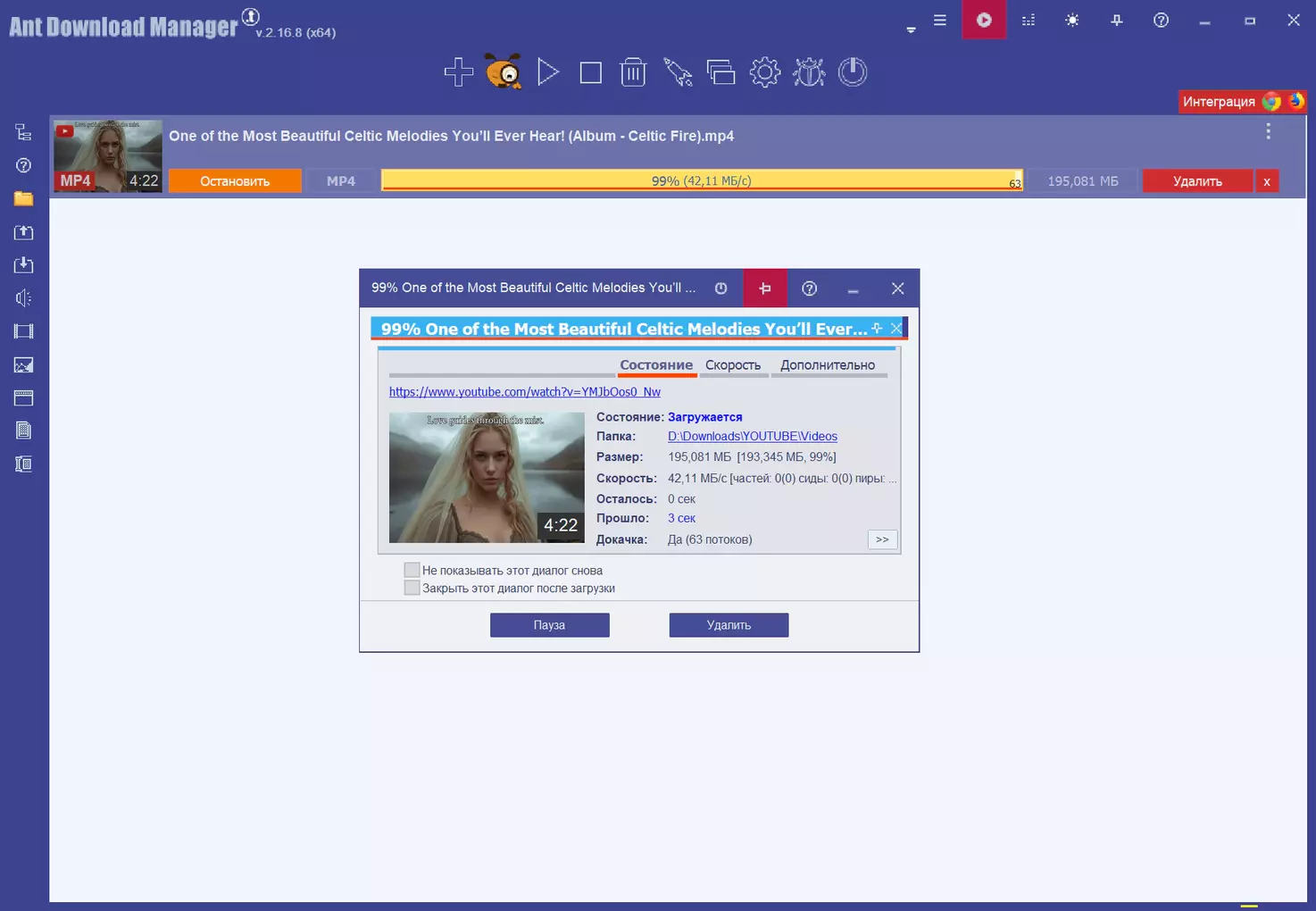Click the small red x button in download row
The image size is (1316, 911).
point(1267,181)
